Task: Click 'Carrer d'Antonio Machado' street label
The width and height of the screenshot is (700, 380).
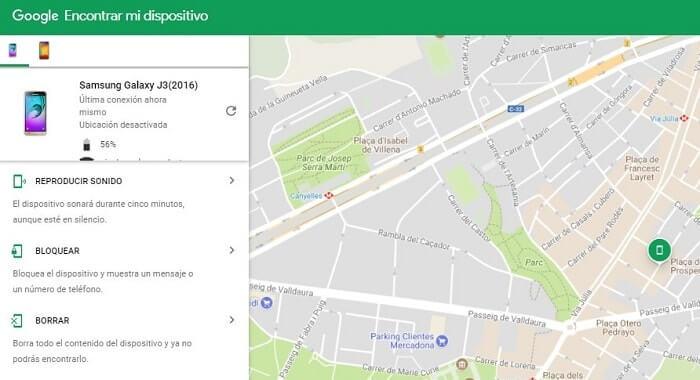Action: tap(417, 110)
